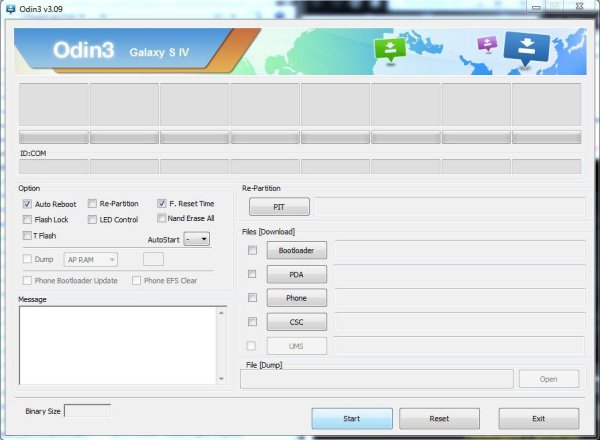The height and width of the screenshot is (440, 600).
Task: Minimize the Odin3 window
Action: pyautogui.click(x=536, y=7)
